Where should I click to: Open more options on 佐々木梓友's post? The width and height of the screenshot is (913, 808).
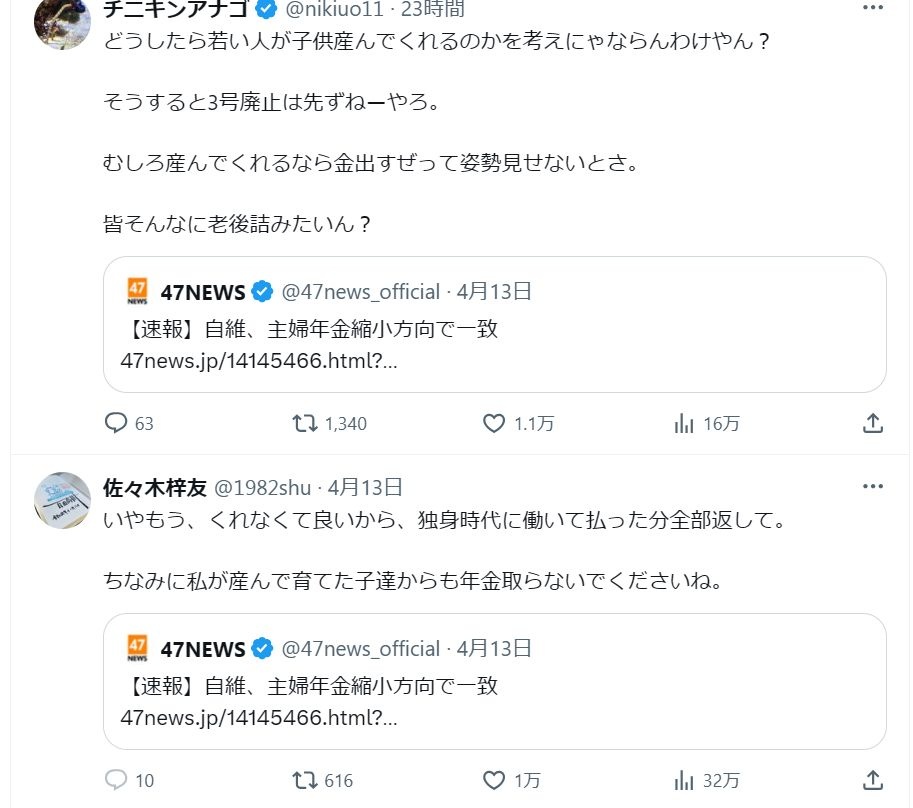click(x=872, y=487)
